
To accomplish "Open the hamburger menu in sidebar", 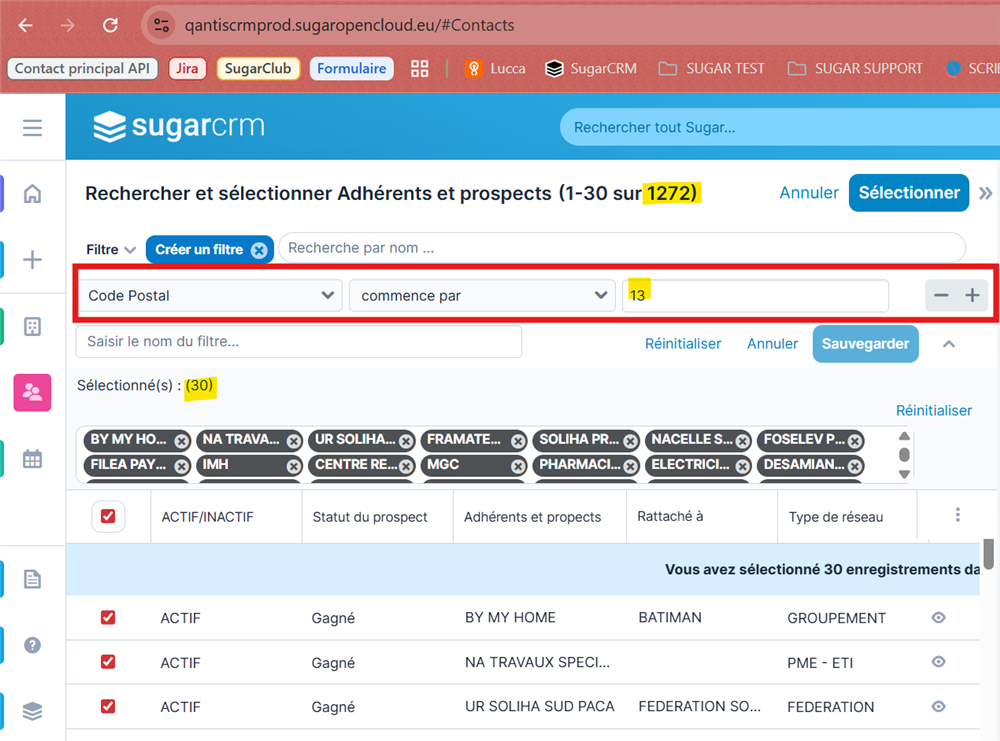I will click(x=32, y=128).
